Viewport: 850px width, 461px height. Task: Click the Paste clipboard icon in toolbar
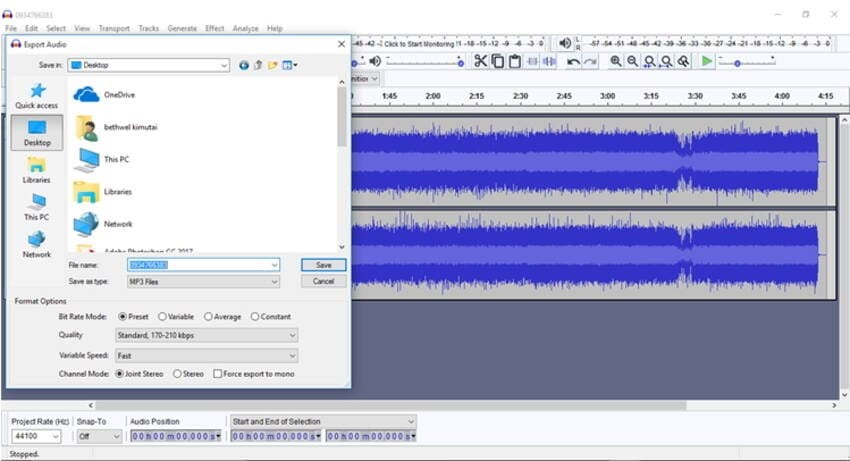514,61
